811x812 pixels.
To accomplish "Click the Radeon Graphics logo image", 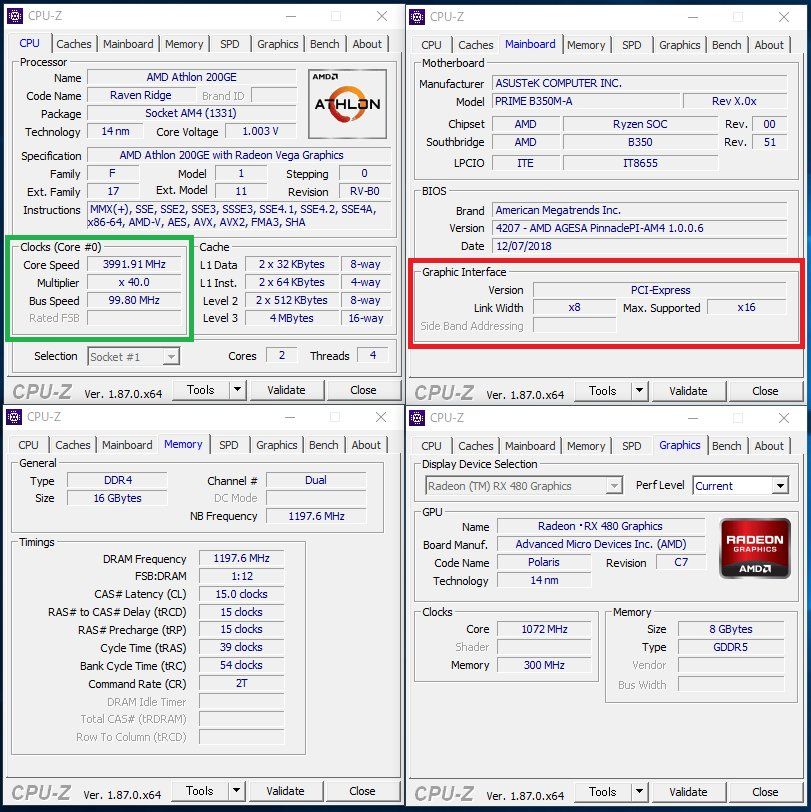I will [755, 548].
